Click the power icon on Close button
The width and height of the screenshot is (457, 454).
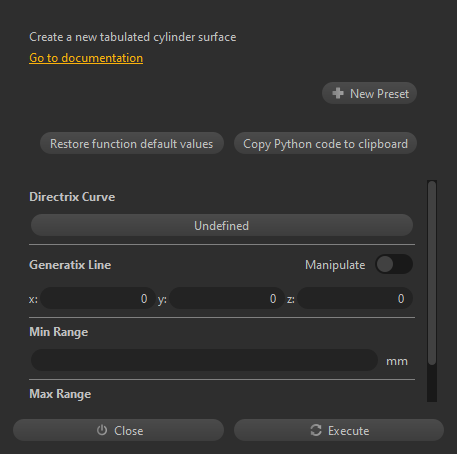click(102, 430)
